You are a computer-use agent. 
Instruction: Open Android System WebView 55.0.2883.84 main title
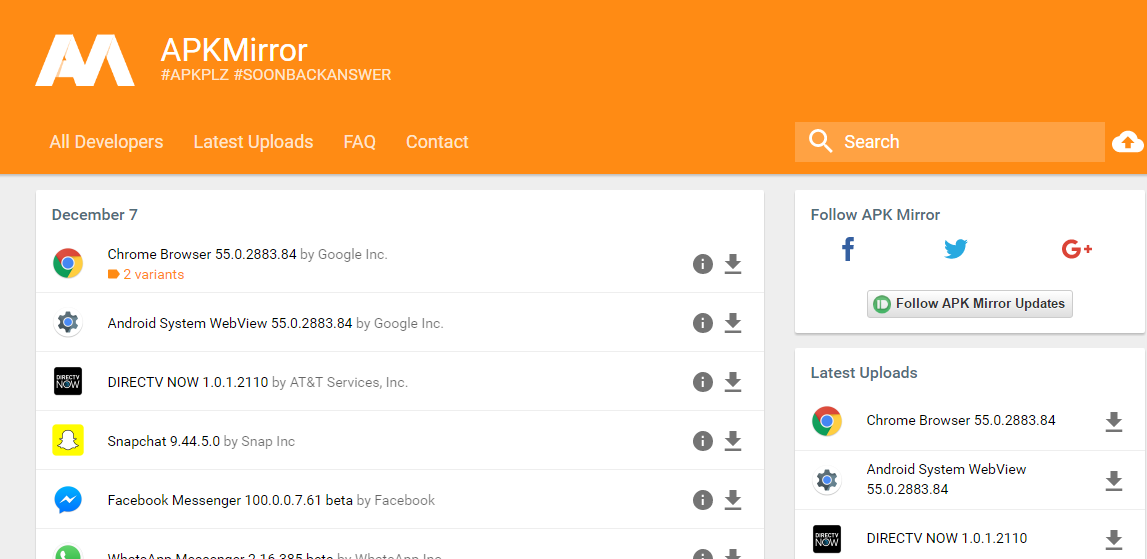click(x=230, y=323)
